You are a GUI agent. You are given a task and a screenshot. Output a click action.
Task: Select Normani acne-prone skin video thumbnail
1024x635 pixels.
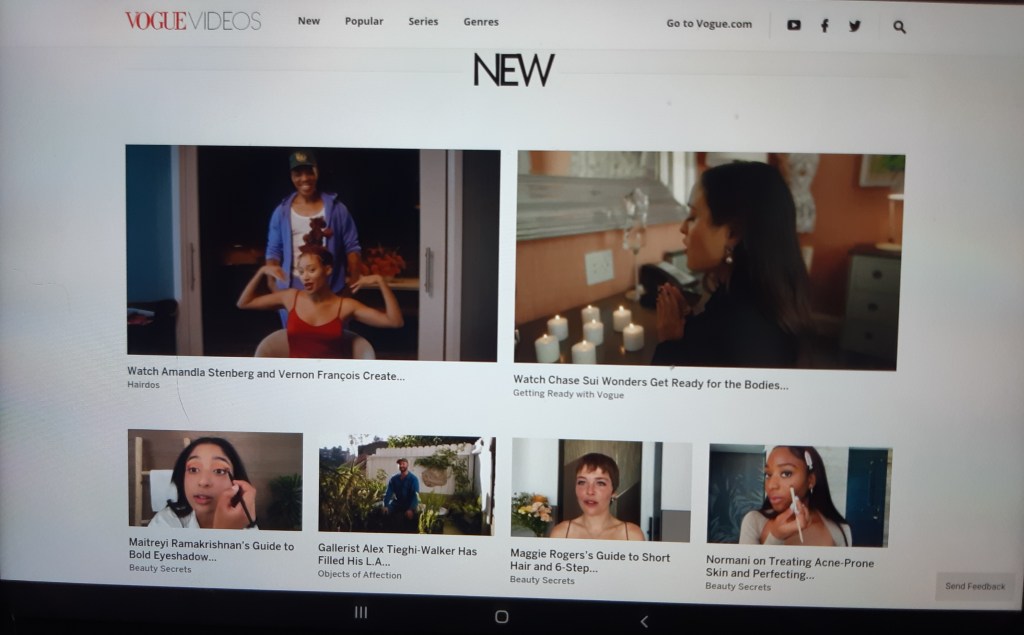799,495
